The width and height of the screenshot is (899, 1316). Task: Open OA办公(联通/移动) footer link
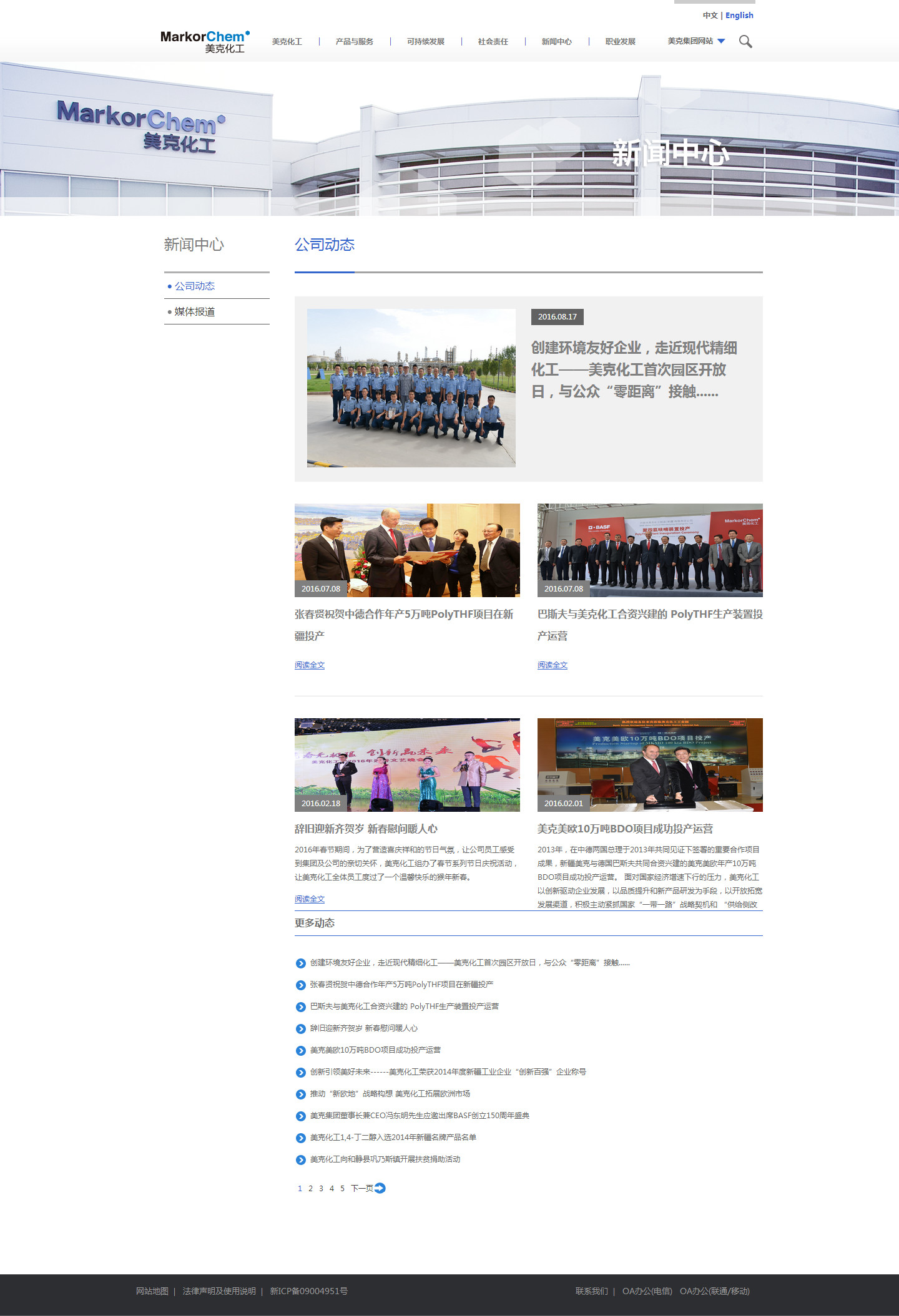(x=715, y=1291)
